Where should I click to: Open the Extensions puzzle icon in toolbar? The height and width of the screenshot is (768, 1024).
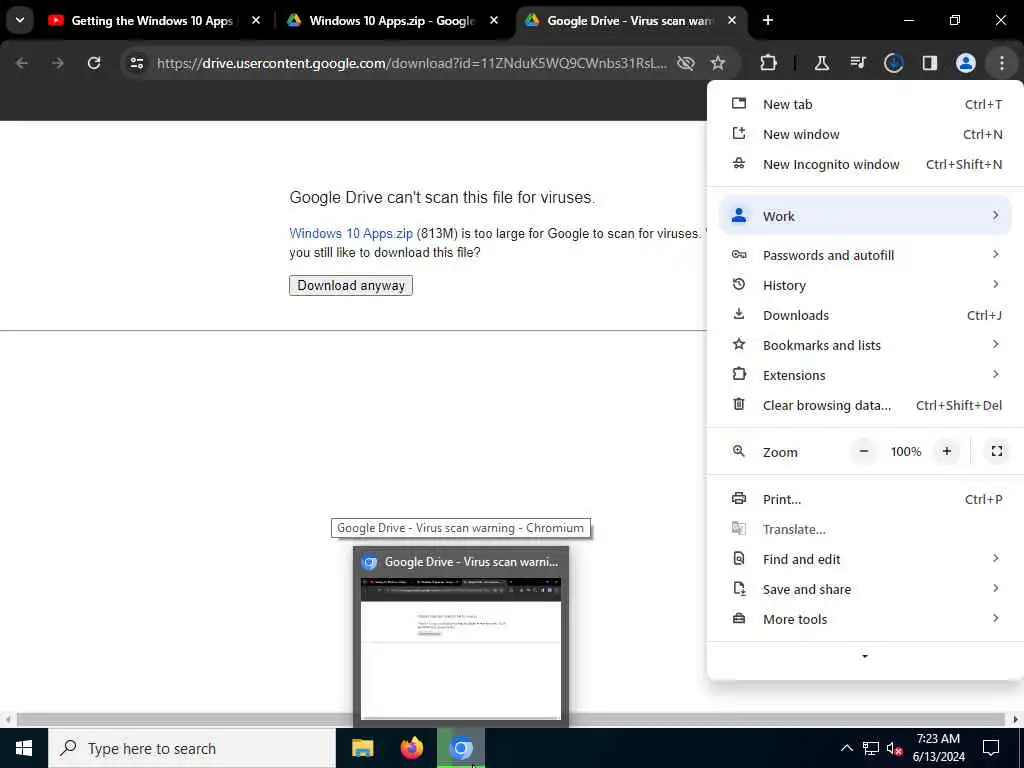pyautogui.click(x=769, y=63)
